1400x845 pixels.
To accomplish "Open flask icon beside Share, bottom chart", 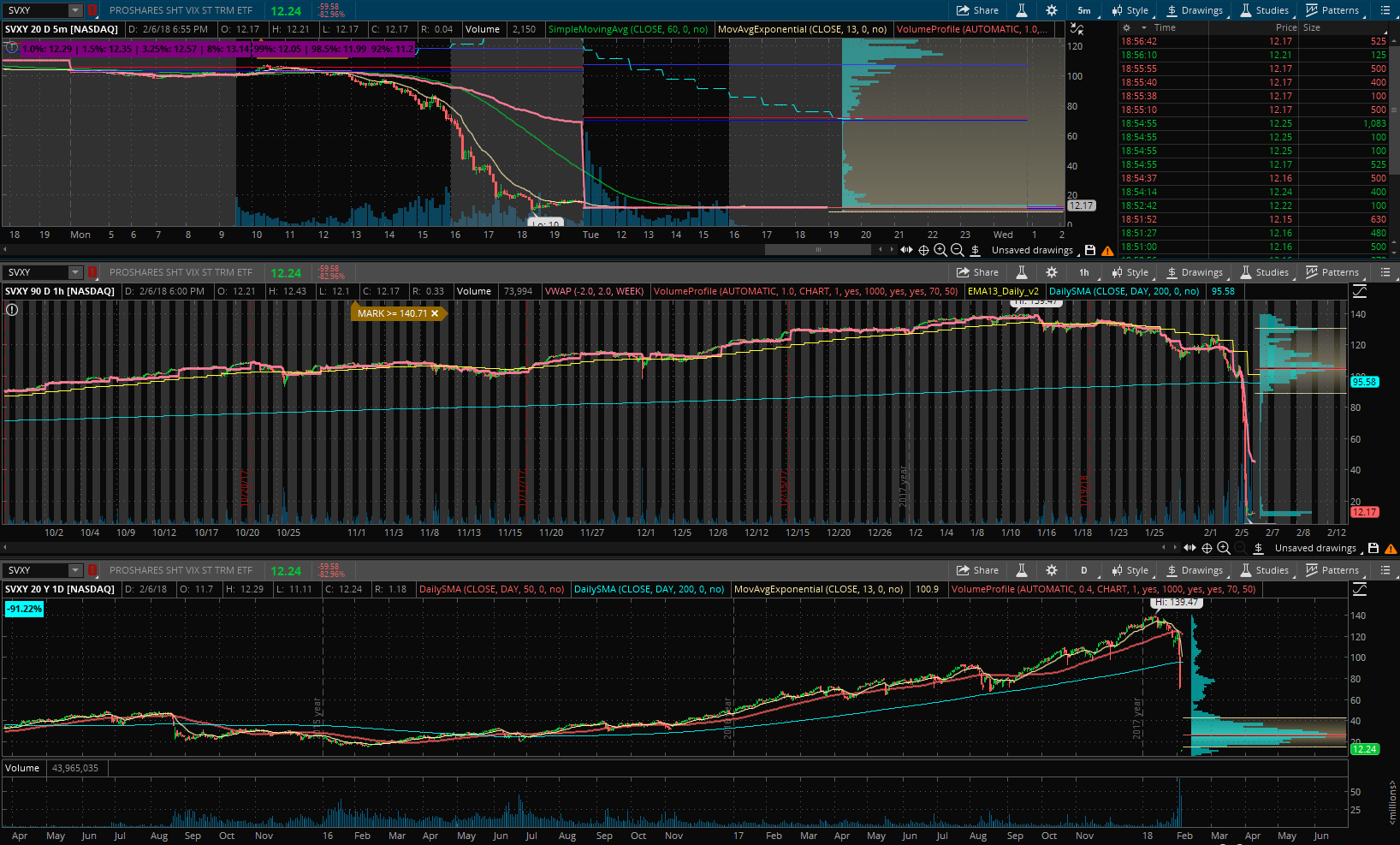I will click(1021, 570).
